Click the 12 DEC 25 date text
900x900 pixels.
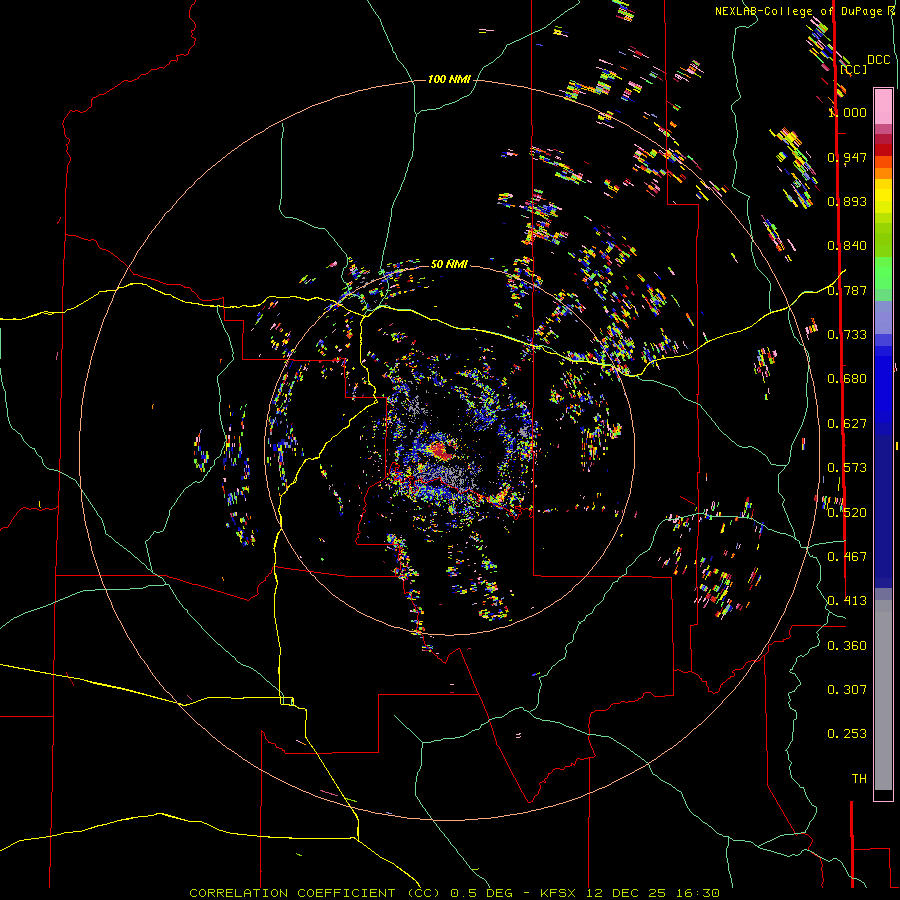coord(626,893)
